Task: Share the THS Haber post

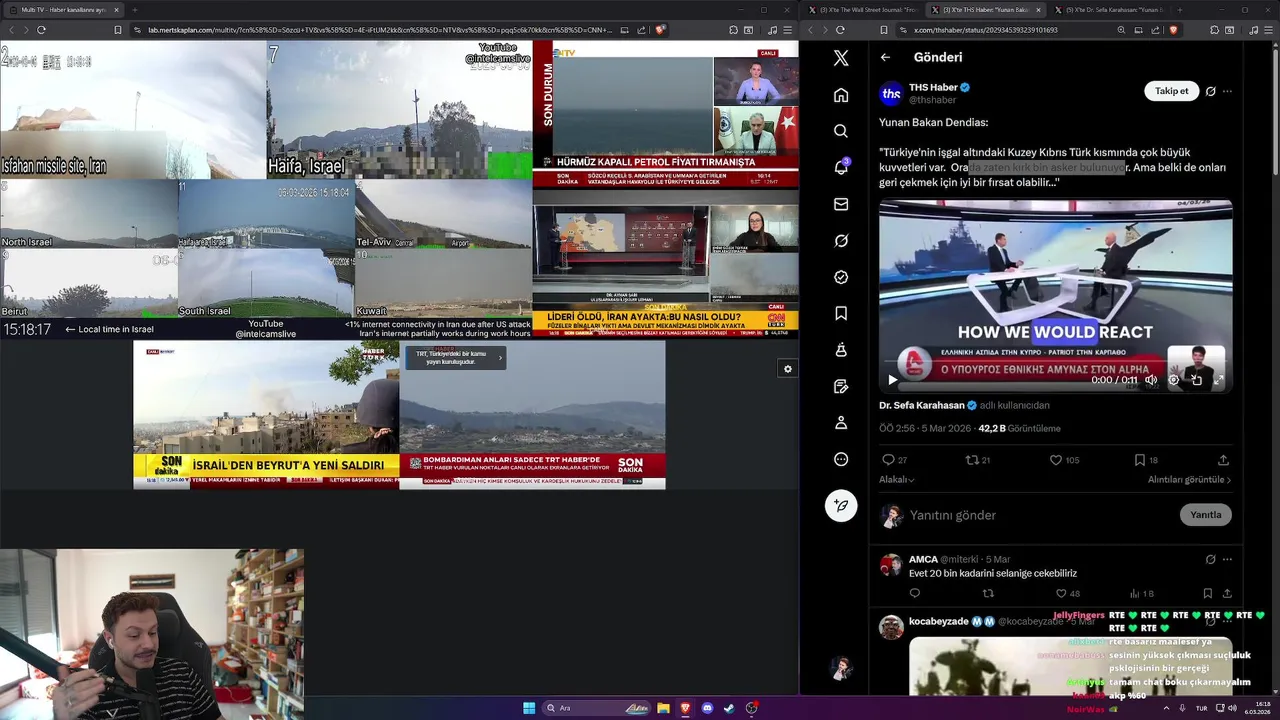Action: (1223, 460)
